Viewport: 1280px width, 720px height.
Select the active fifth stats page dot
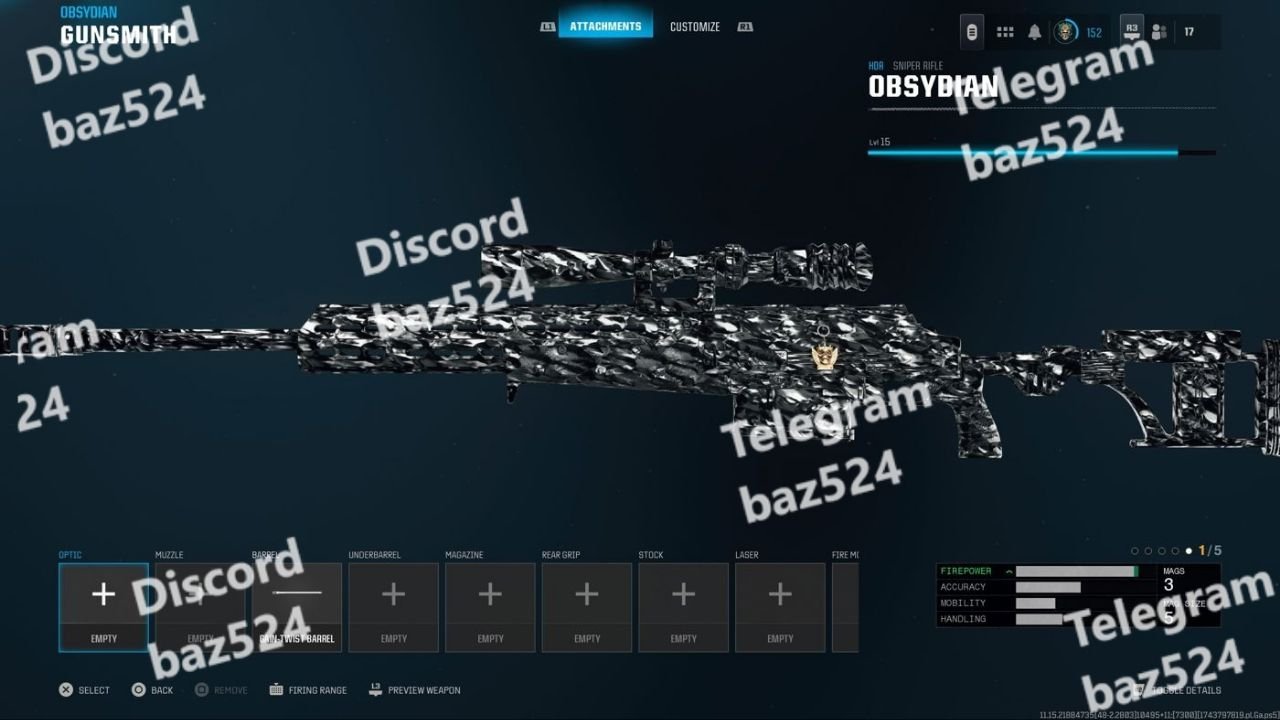click(x=1188, y=551)
